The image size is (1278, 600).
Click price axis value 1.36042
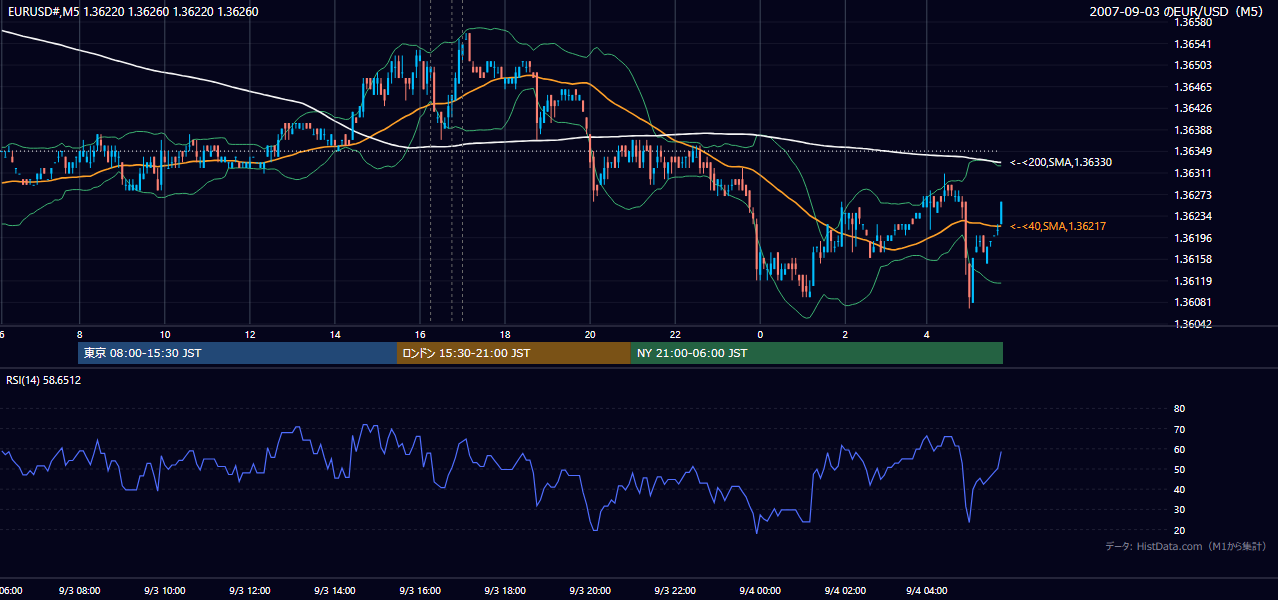[1192, 324]
